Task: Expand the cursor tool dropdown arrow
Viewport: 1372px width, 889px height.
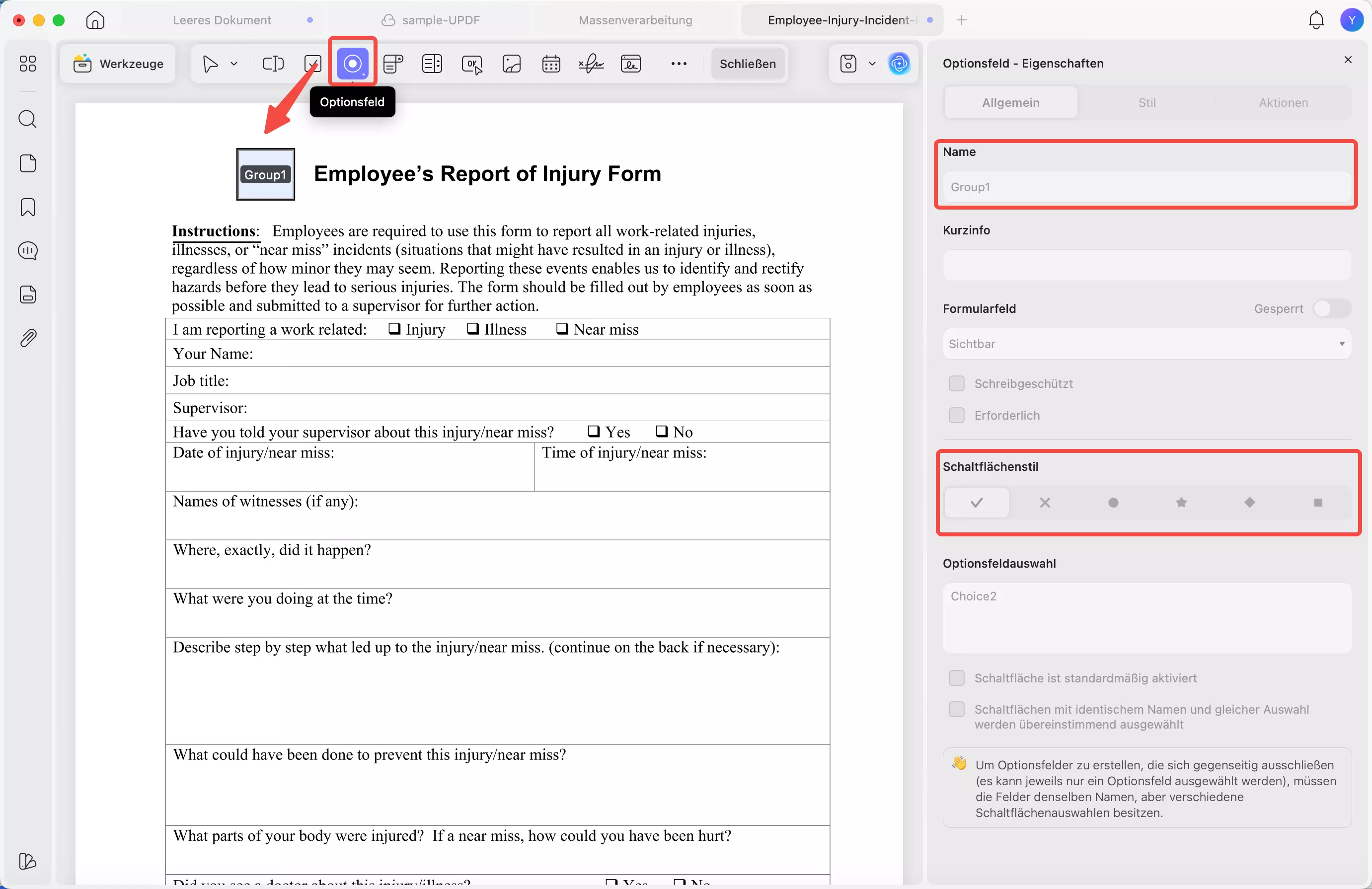Action: [234, 64]
